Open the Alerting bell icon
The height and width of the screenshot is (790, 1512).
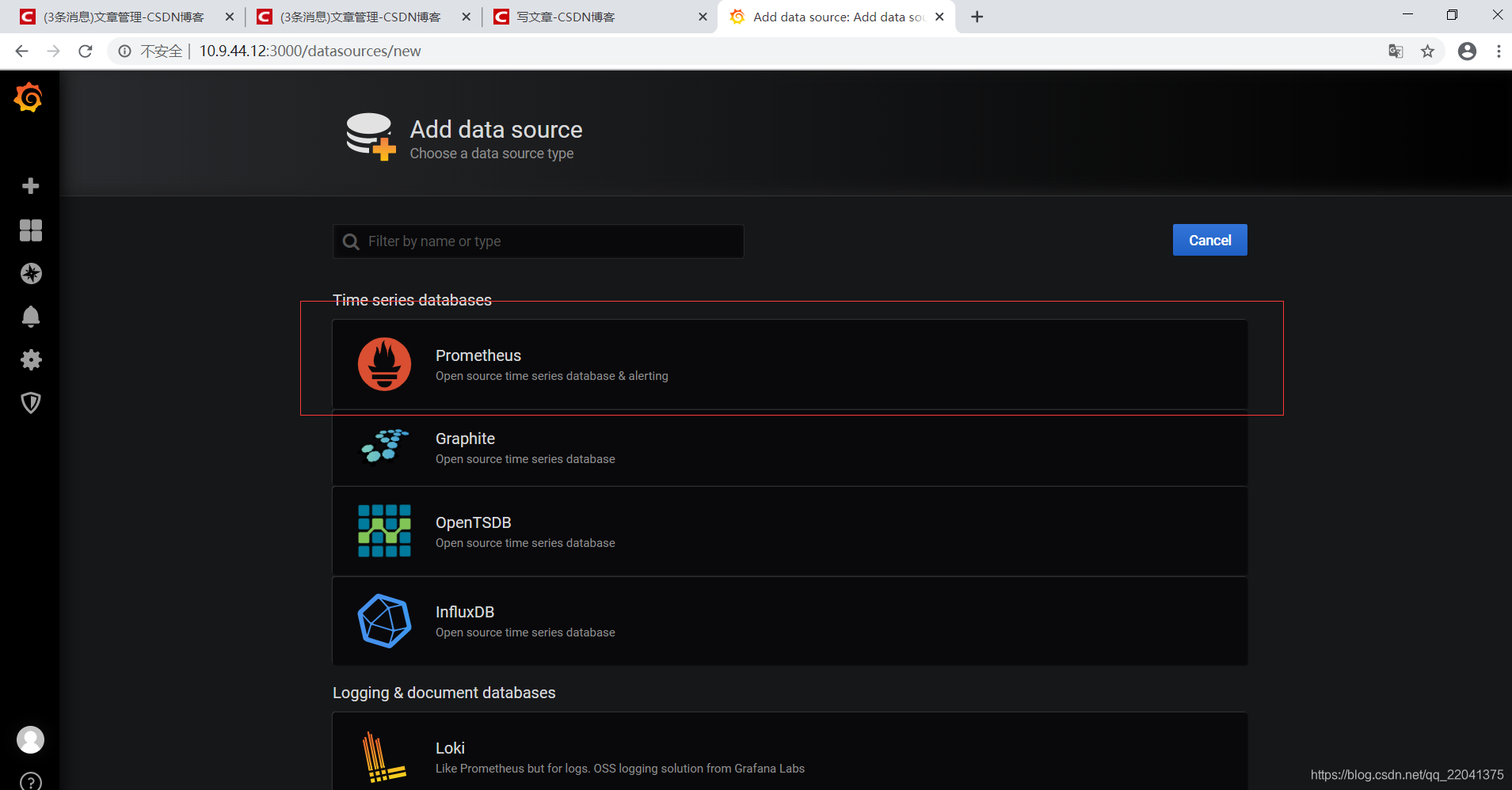click(x=31, y=317)
